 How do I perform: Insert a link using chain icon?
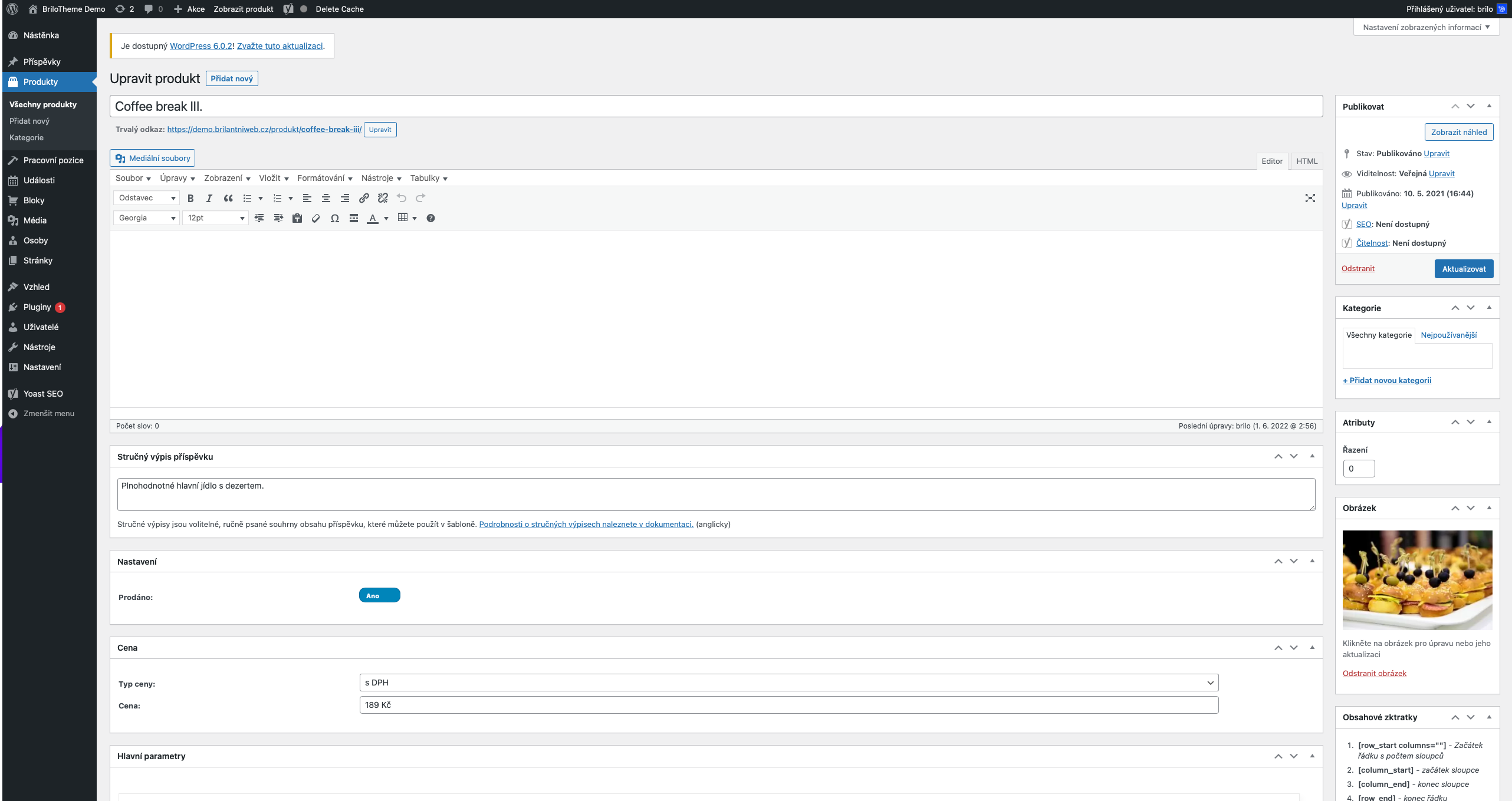364,199
